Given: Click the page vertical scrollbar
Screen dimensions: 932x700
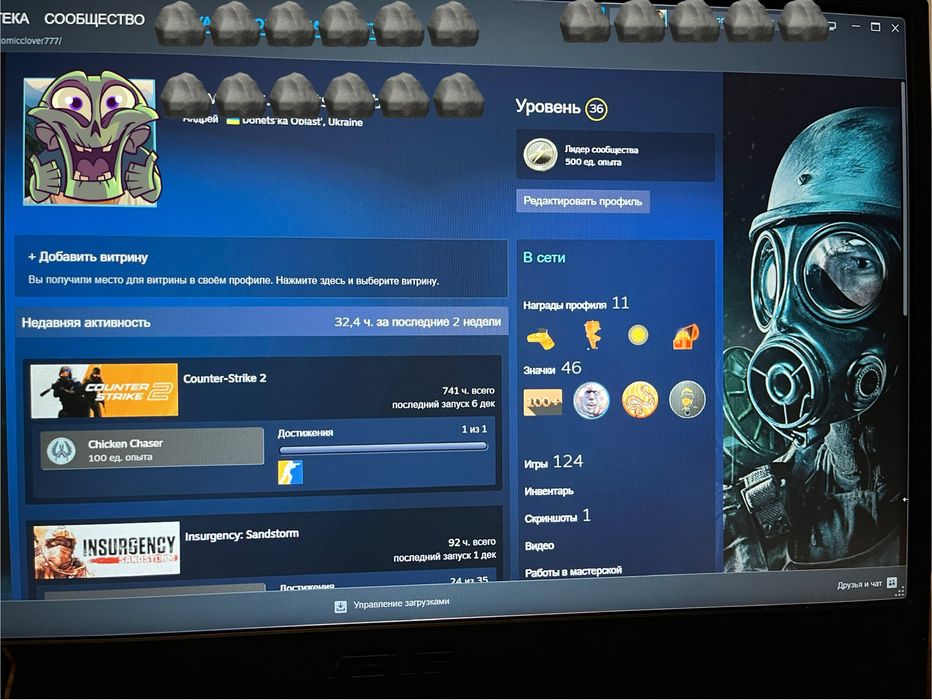Looking at the screenshot, I should click(x=903, y=199).
